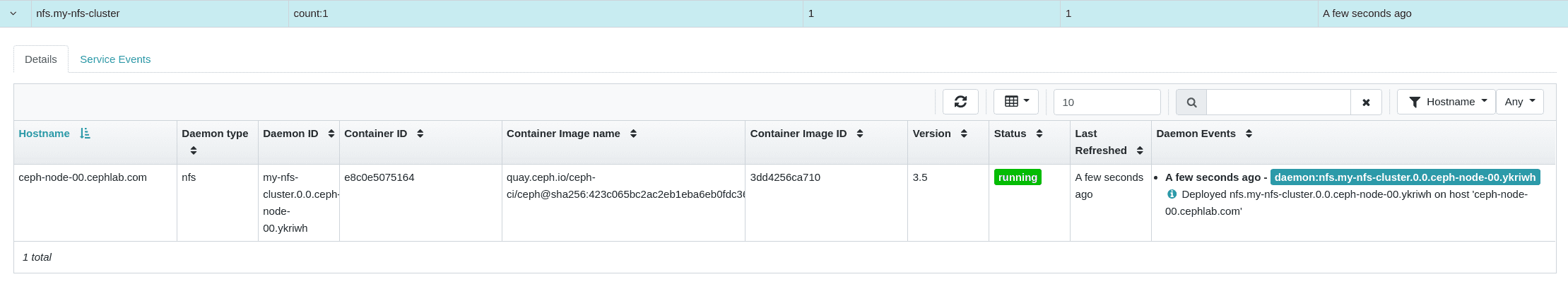The image size is (1568, 289).
Task: Click the daemon:nfs.my-nfs-cluster event badge
Action: click(x=1405, y=177)
